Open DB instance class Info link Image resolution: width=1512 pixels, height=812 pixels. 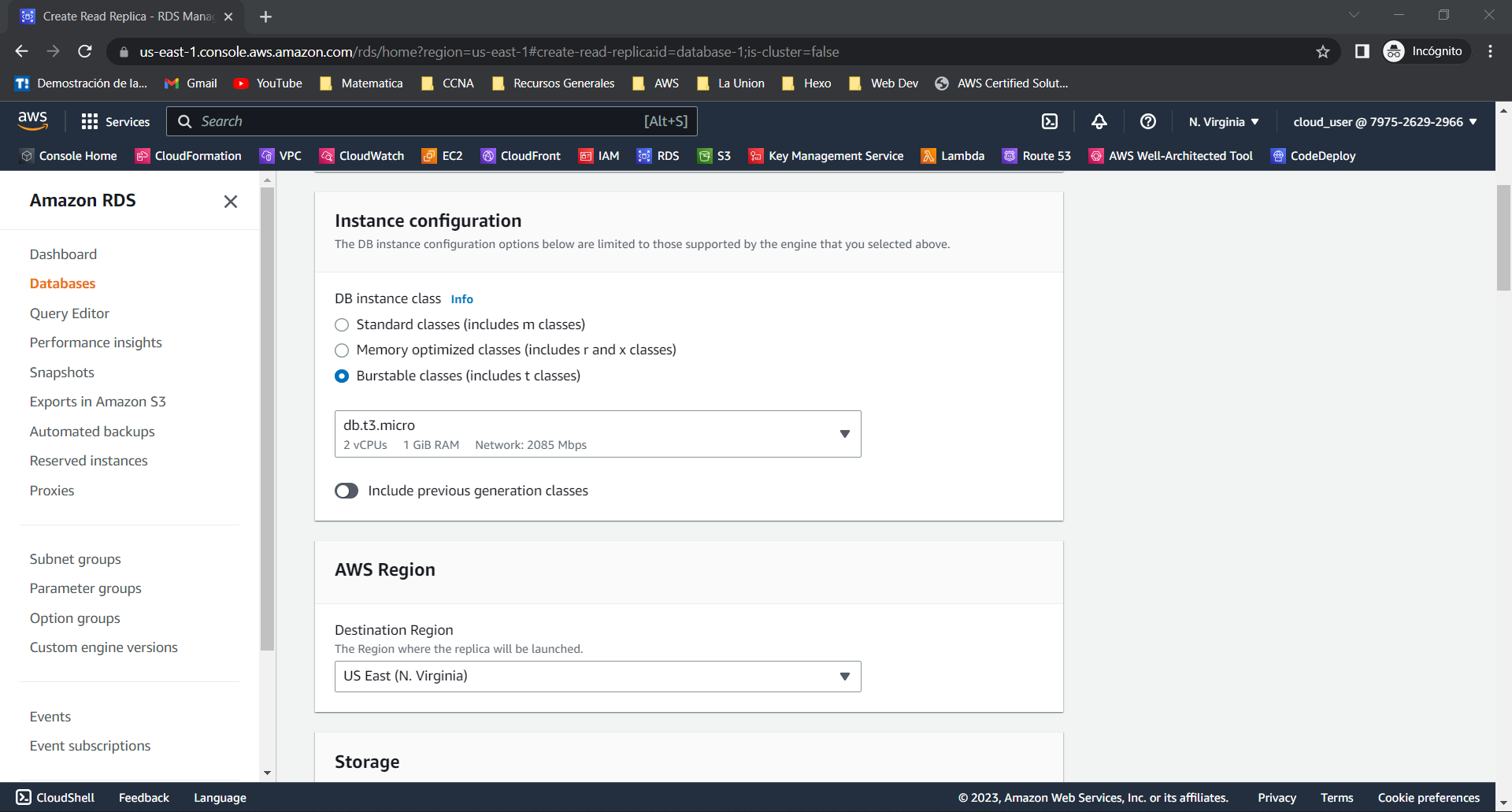[461, 299]
